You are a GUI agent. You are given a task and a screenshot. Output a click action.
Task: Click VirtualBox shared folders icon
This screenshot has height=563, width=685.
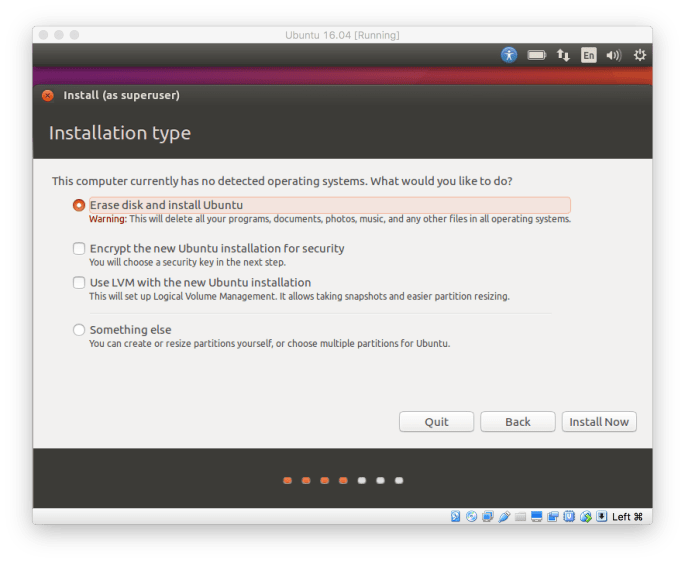[520, 517]
